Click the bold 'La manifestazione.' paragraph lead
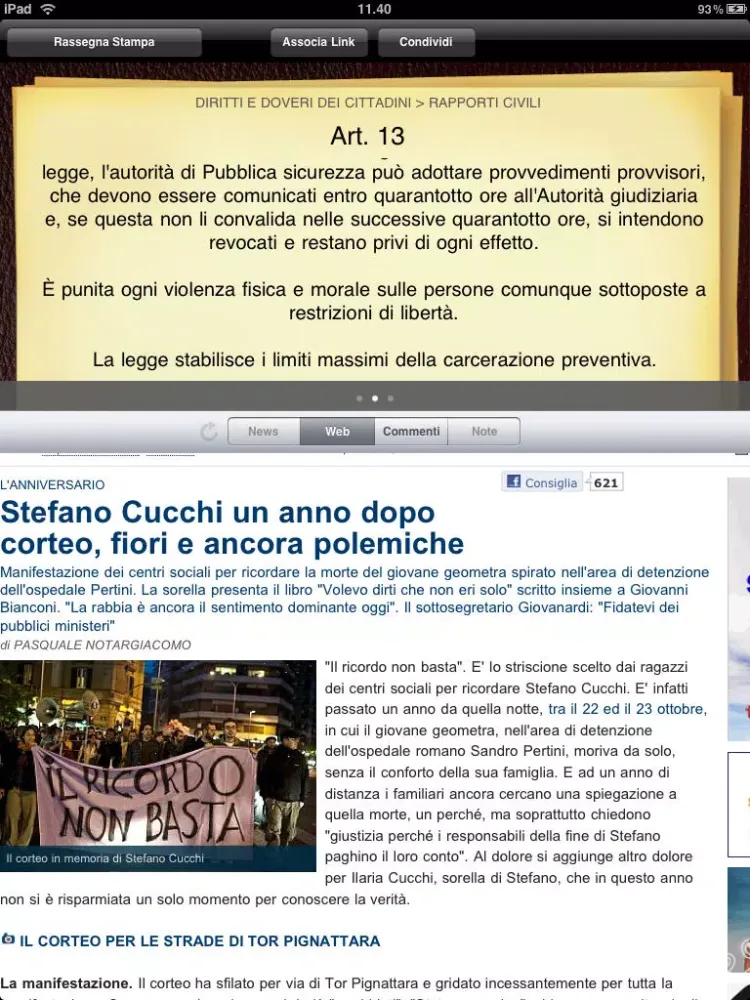This screenshot has width=750, height=1000. 66,983
